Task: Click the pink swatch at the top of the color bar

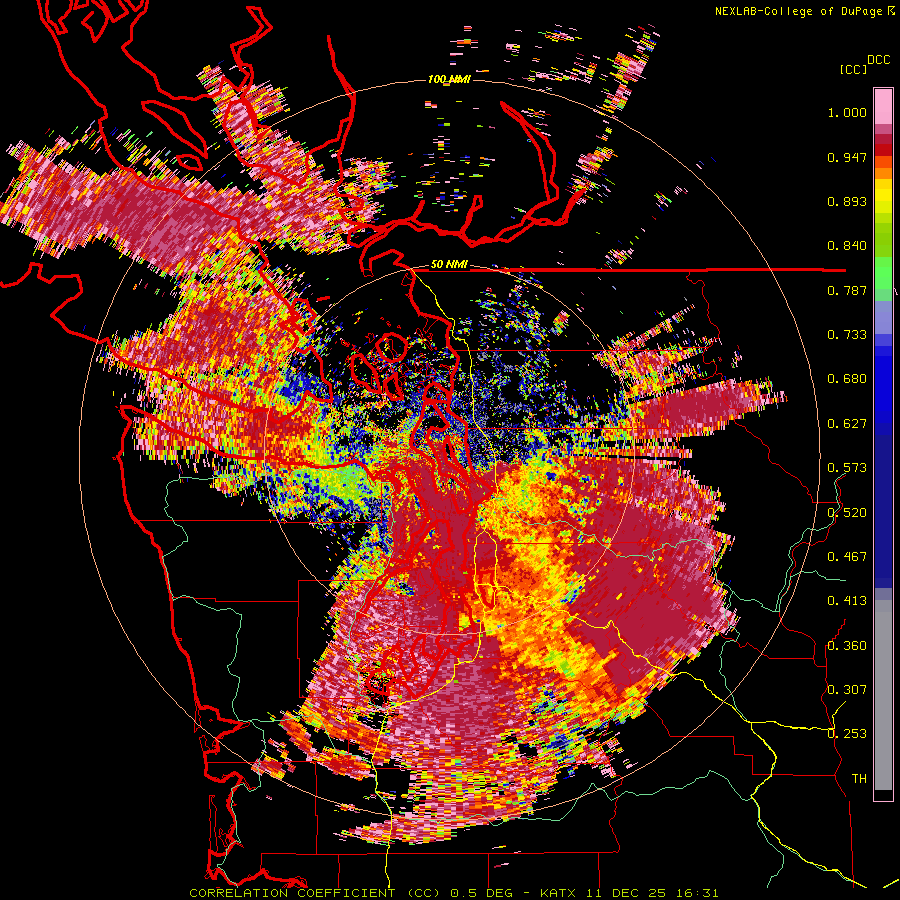Action: [883, 106]
